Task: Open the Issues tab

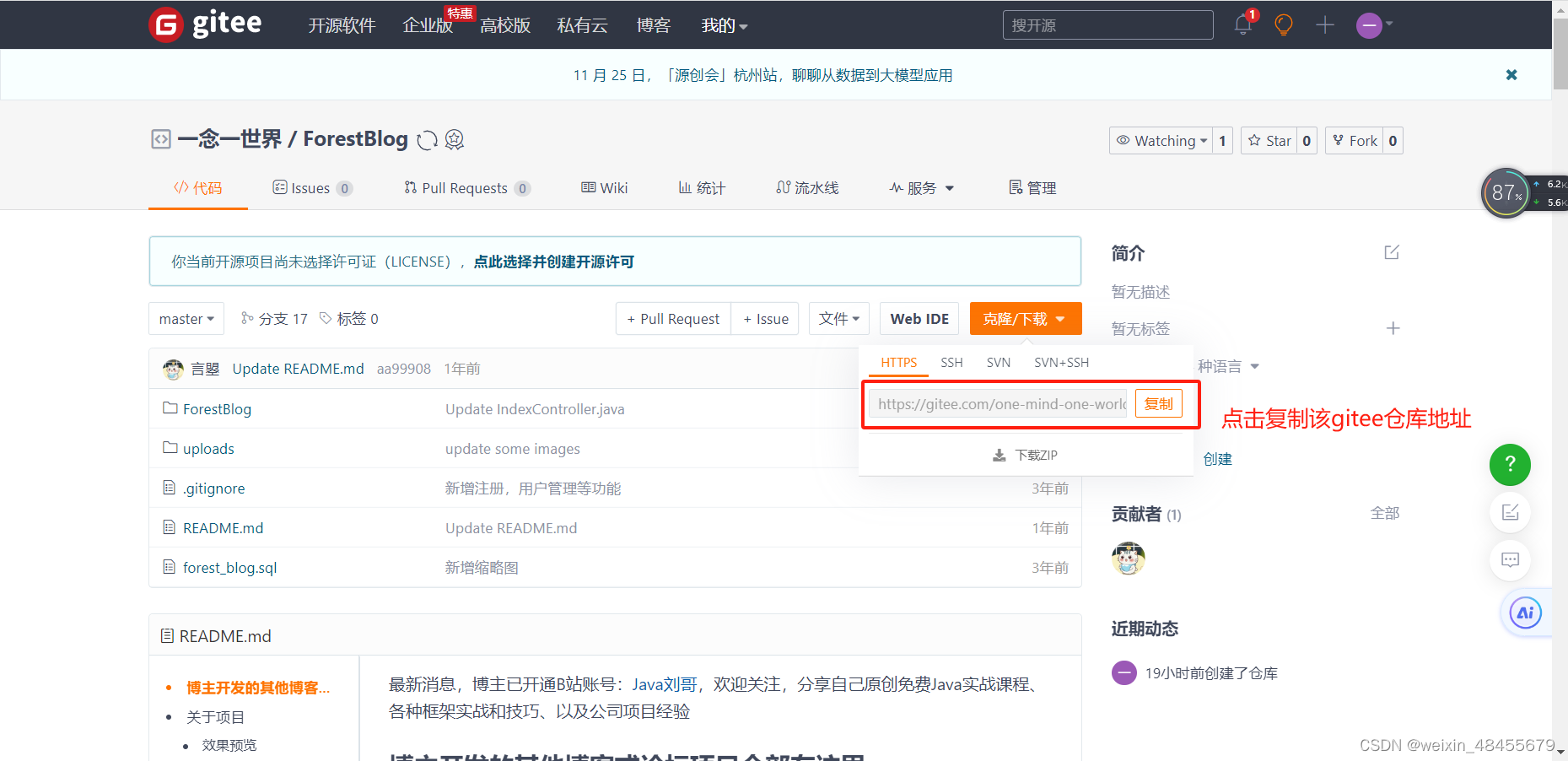Action: tap(311, 187)
